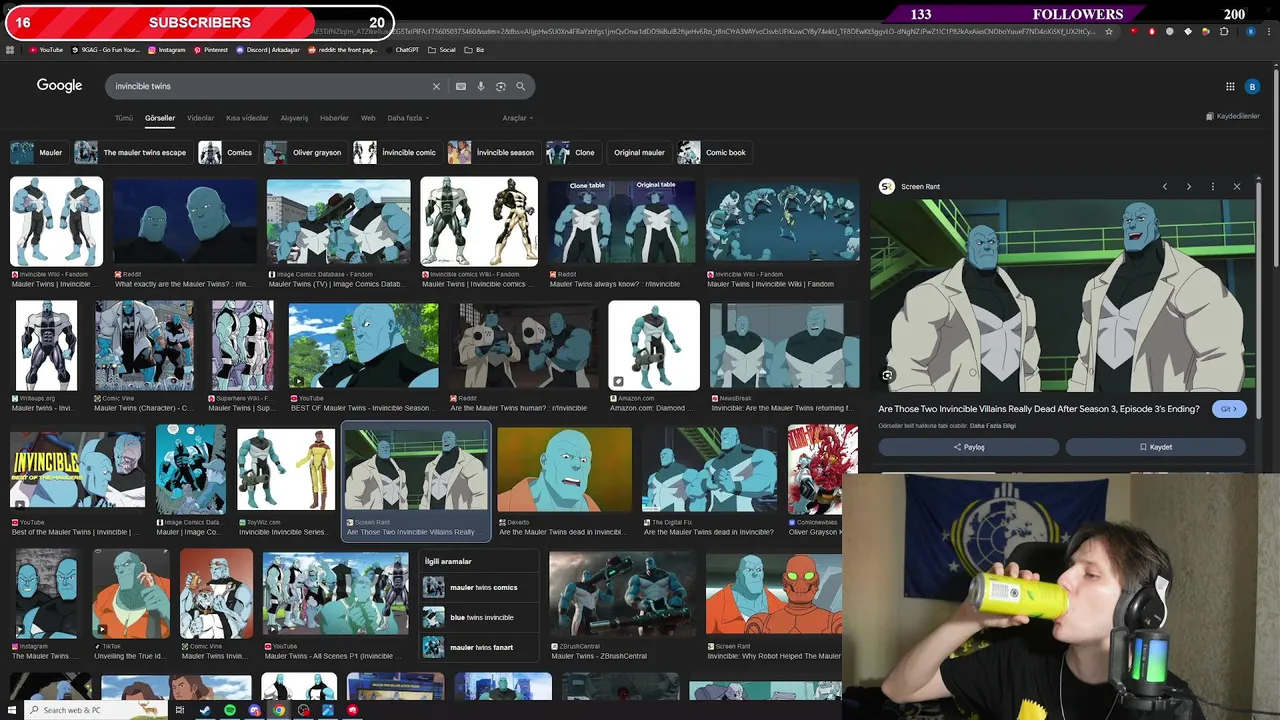This screenshot has width=1280, height=720.
Task: Open Spotify from the taskbar
Action: 230,710
